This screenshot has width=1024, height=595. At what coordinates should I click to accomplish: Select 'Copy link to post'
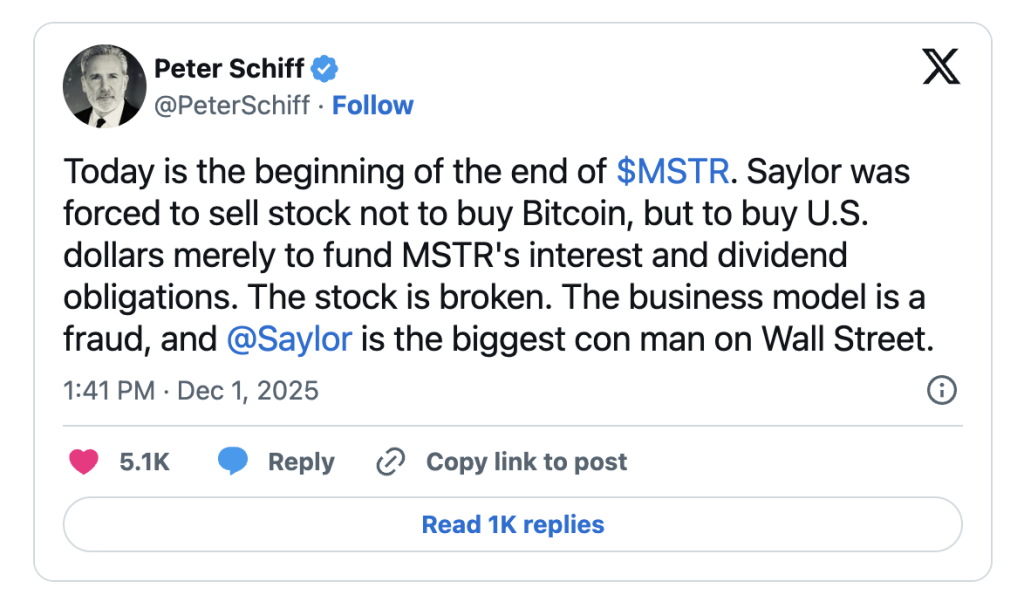tap(526, 461)
